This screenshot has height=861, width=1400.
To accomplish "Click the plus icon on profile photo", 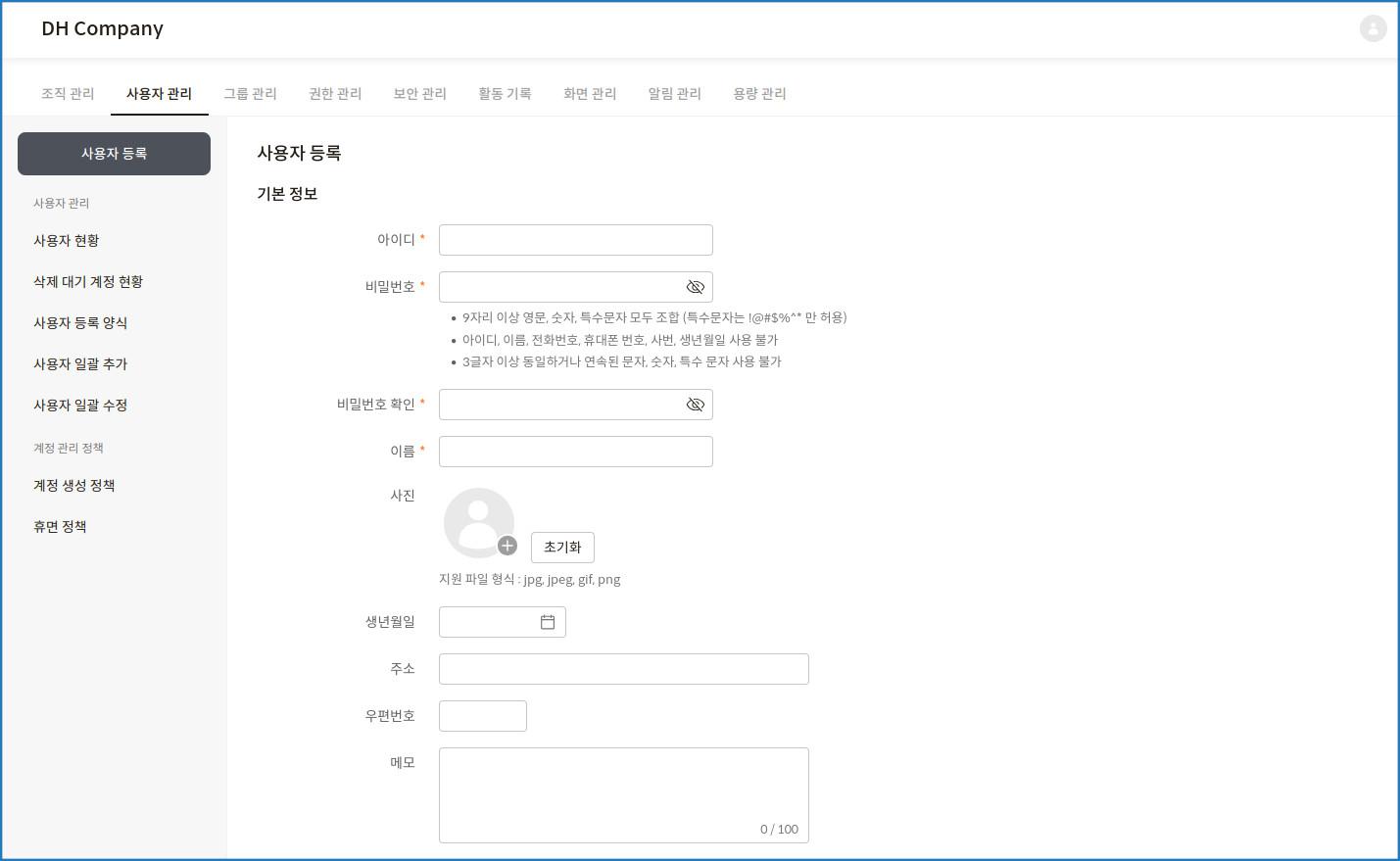I will tap(507, 546).
